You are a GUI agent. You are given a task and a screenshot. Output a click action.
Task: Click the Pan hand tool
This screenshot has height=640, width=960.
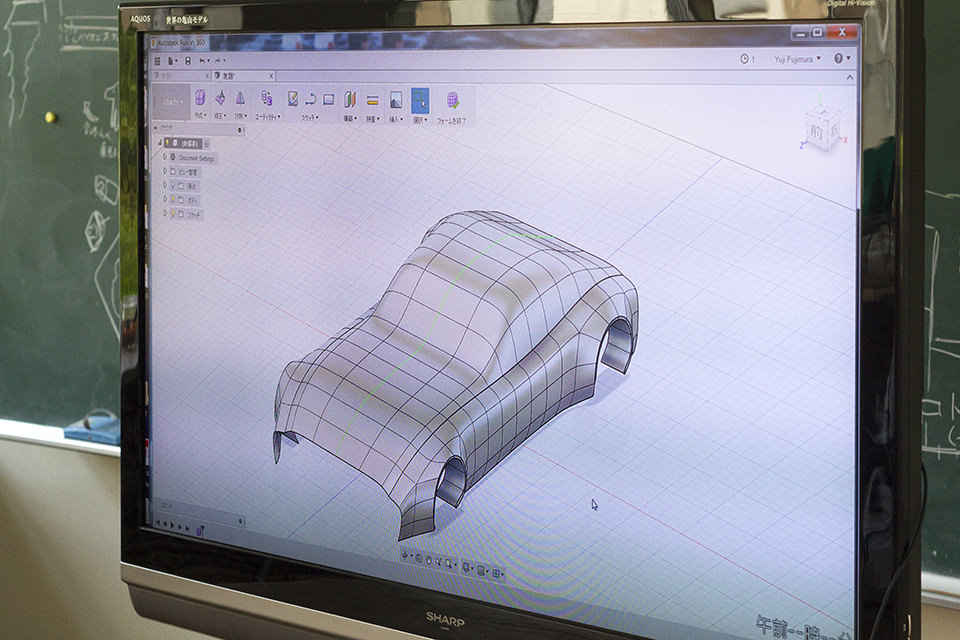[x=429, y=560]
